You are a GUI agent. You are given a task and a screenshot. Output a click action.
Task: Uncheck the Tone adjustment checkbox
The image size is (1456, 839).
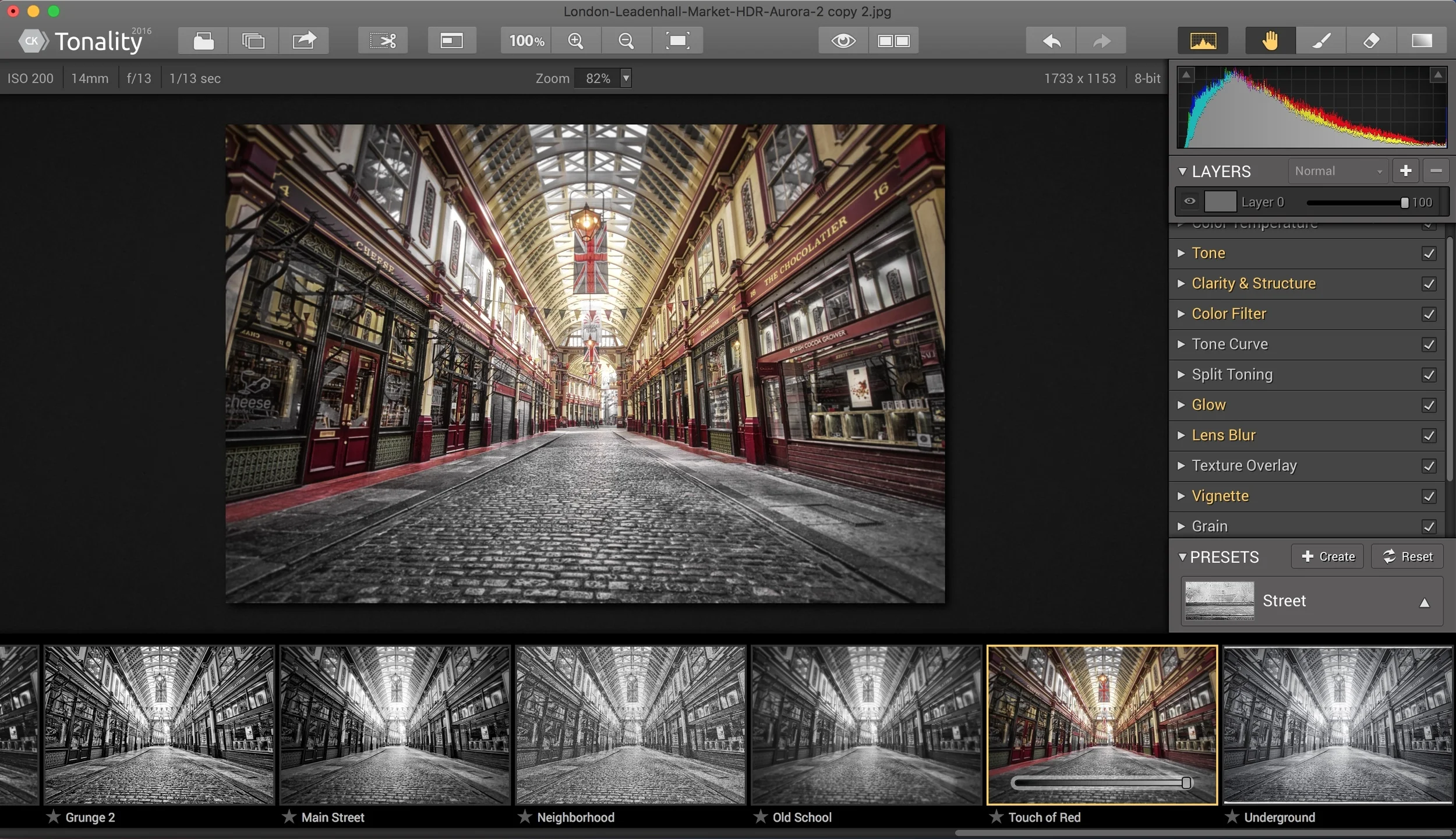coord(1429,253)
